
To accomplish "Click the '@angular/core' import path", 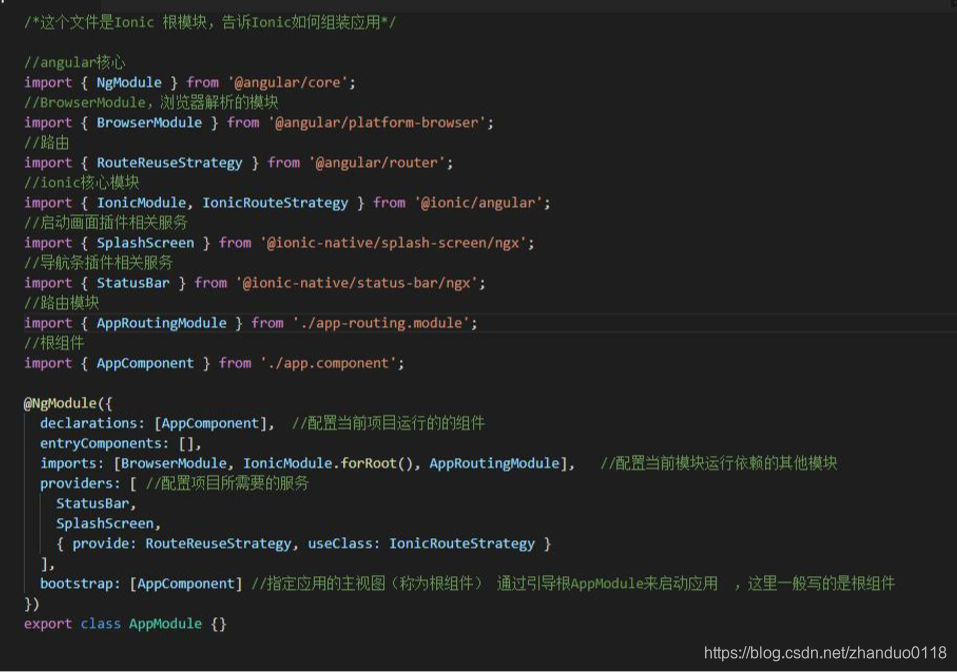I will point(287,82).
